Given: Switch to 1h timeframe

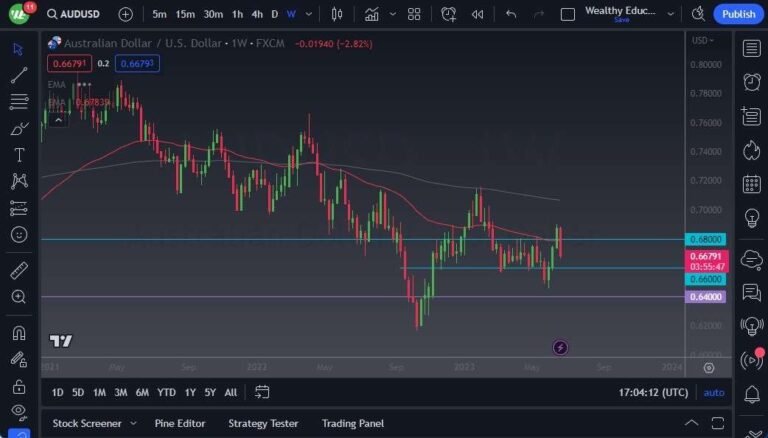Looking at the screenshot, I should [x=238, y=14].
